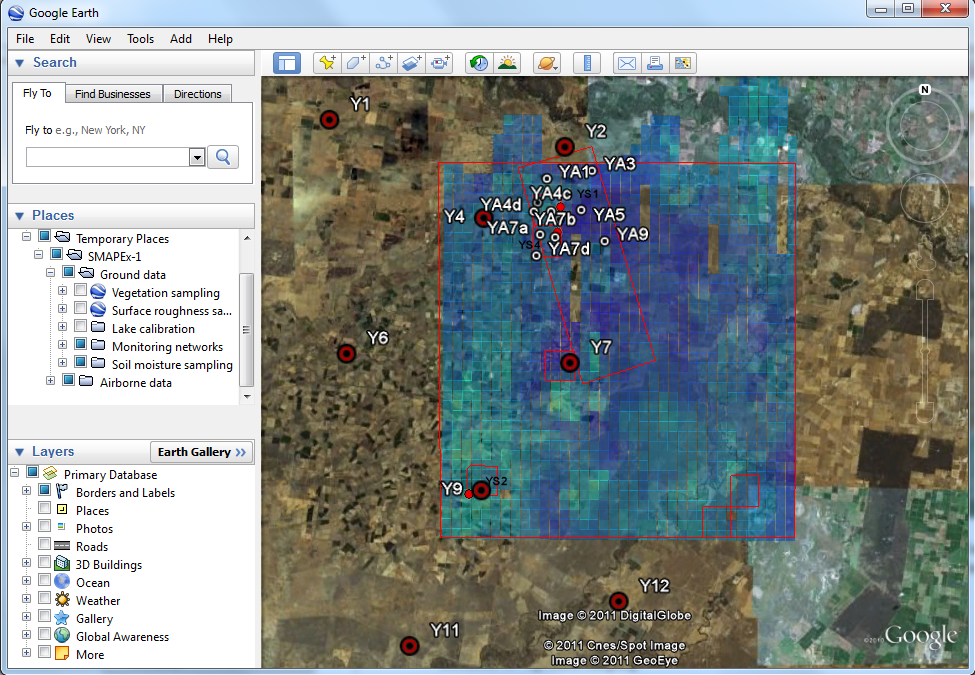This screenshot has width=975, height=675.
Task: Enable Surface roughness sampling checkbox
Action: click(x=80, y=308)
